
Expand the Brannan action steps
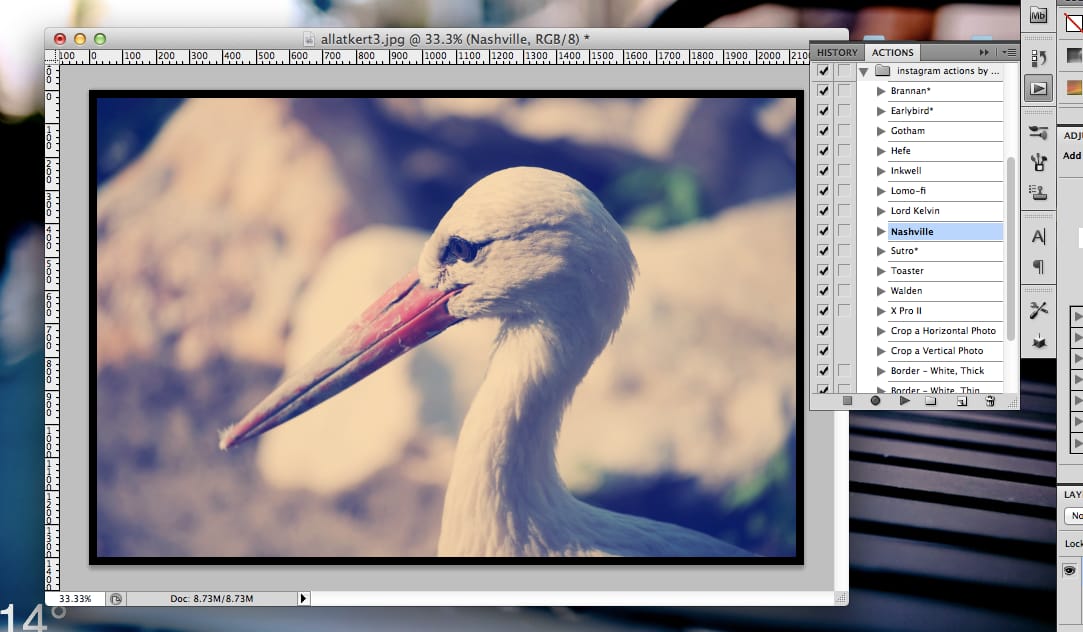click(x=881, y=90)
